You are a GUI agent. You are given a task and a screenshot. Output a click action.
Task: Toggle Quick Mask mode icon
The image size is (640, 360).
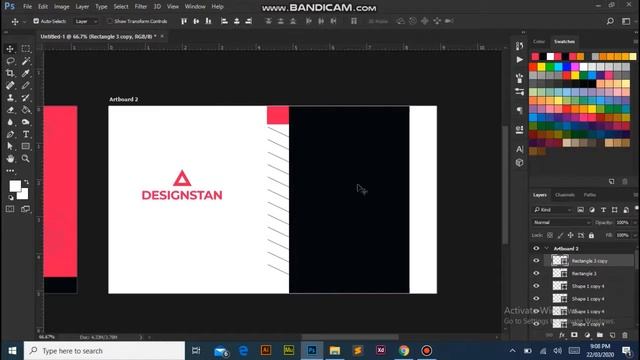(10, 209)
